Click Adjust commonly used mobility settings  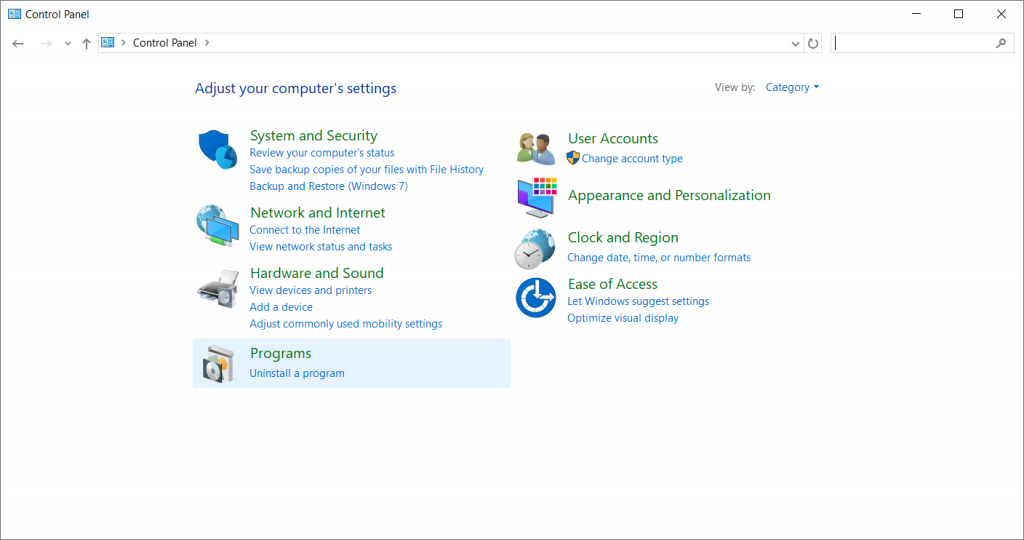click(x=345, y=324)
